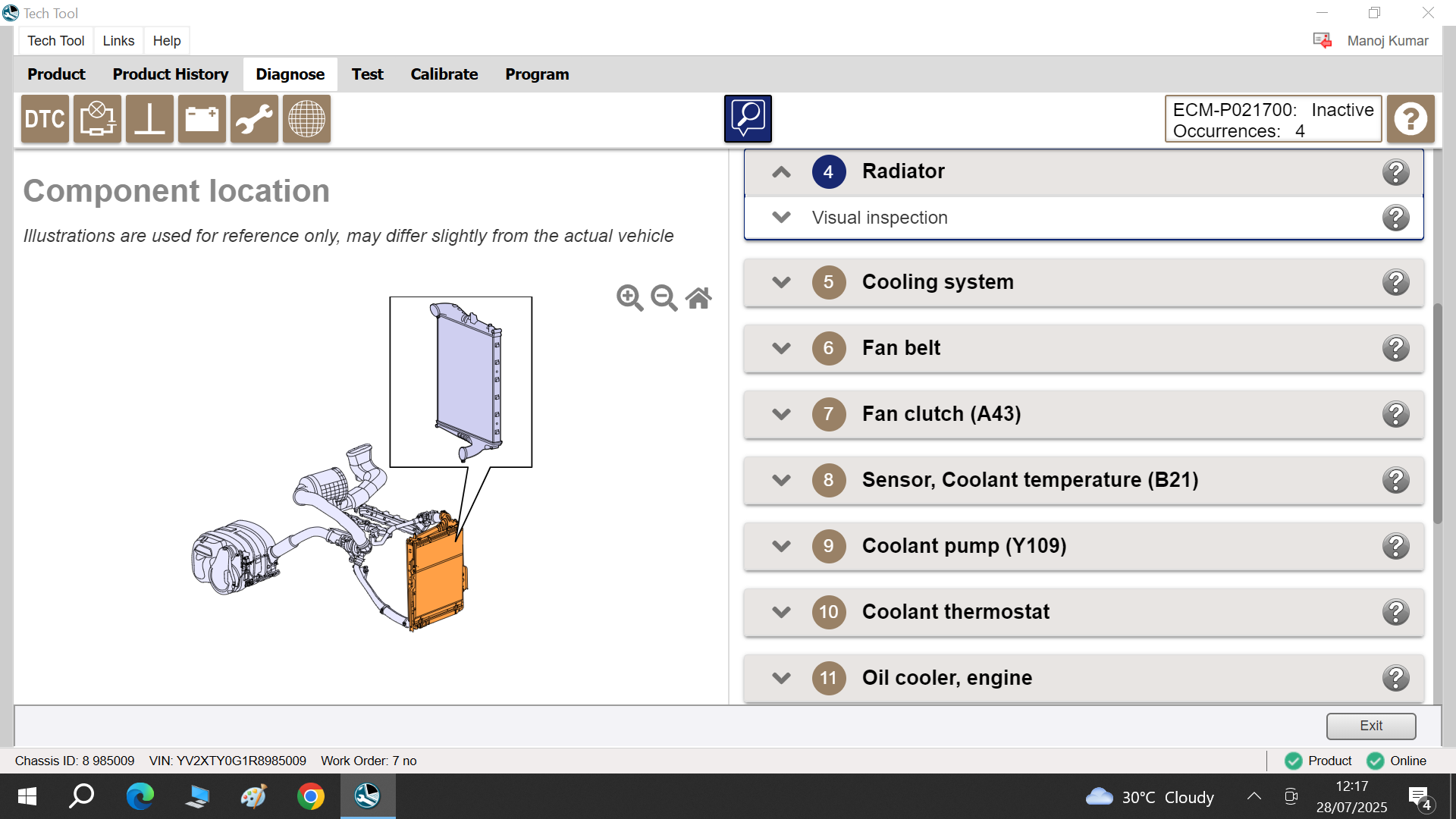
Task: Zoom in on the component illustration
Action: (x=629, y=298)
